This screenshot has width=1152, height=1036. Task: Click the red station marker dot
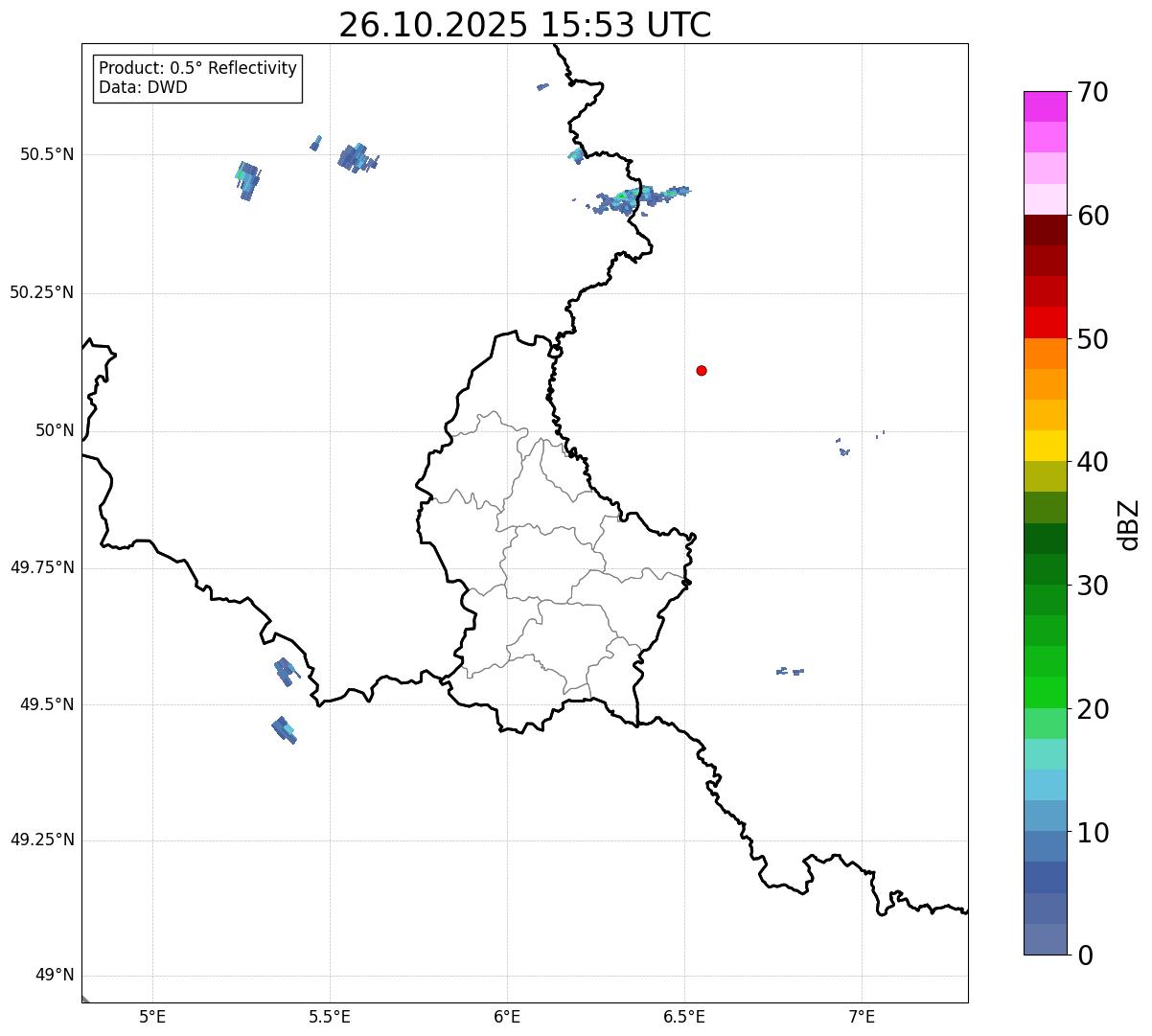(x=702, y=370)
